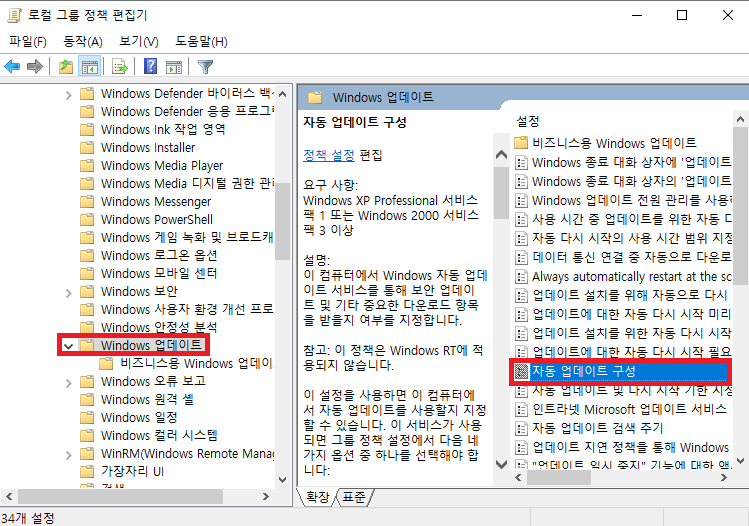Viewport: 749px width, 526px height.
Task: Select 업데이트 지연 정책을 통해 Windows setting
Action: pos(631,447)
